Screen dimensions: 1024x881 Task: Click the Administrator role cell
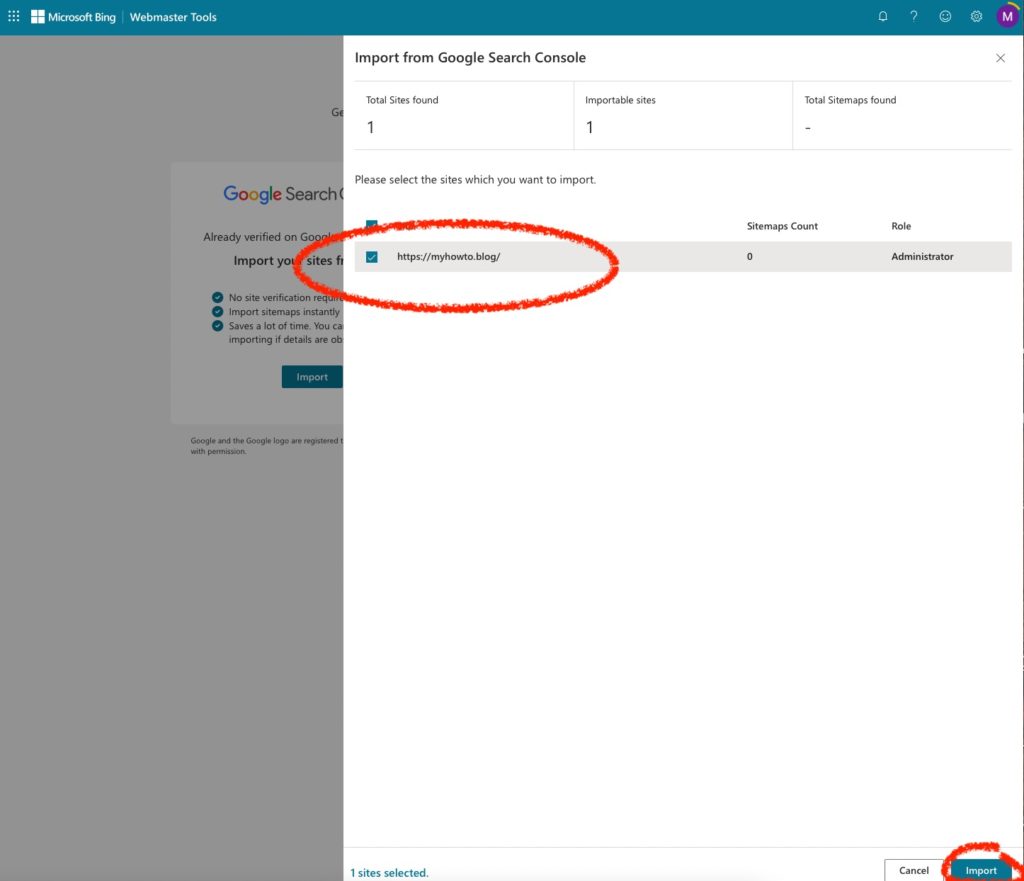[x=922, y=257]
